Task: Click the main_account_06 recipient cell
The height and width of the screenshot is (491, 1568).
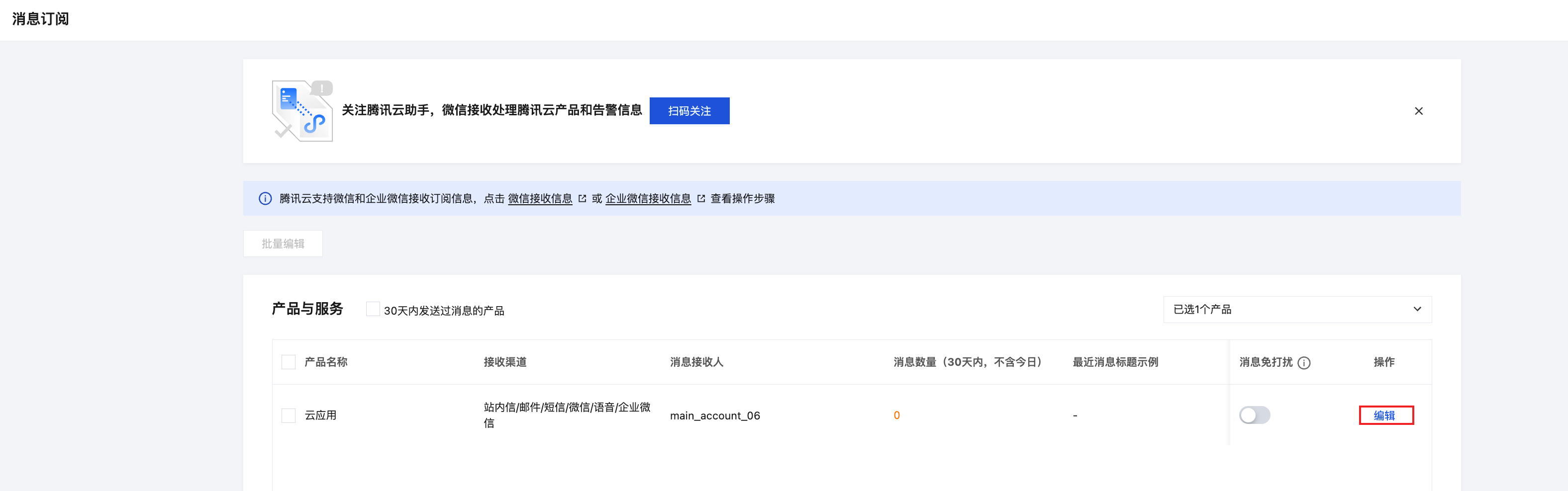Action: coord(715,415)
